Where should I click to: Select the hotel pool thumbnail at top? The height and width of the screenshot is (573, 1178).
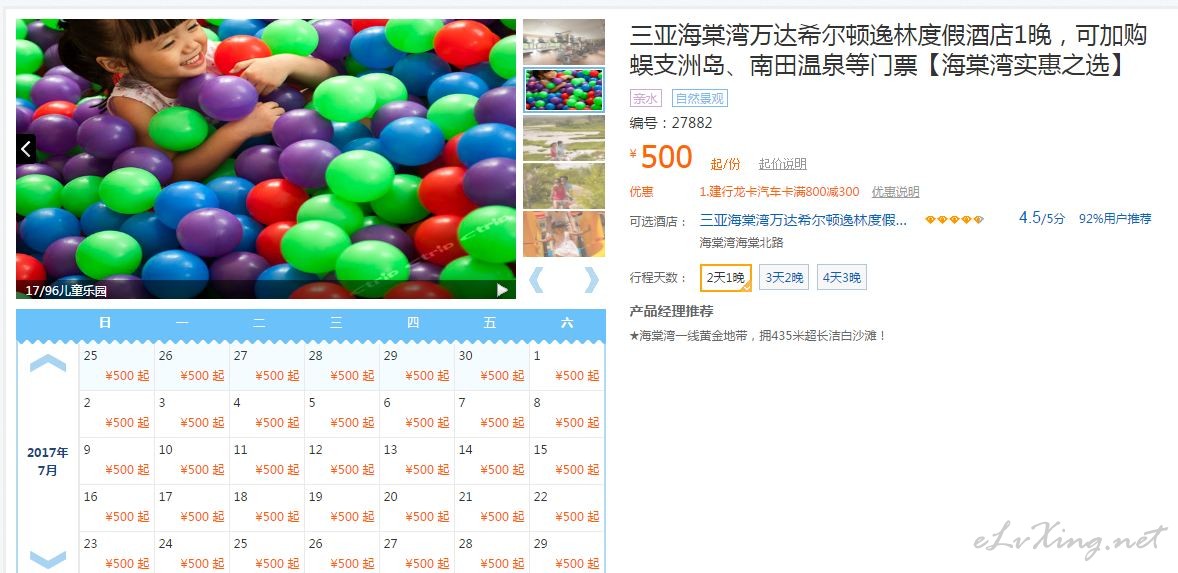(563, 42)
